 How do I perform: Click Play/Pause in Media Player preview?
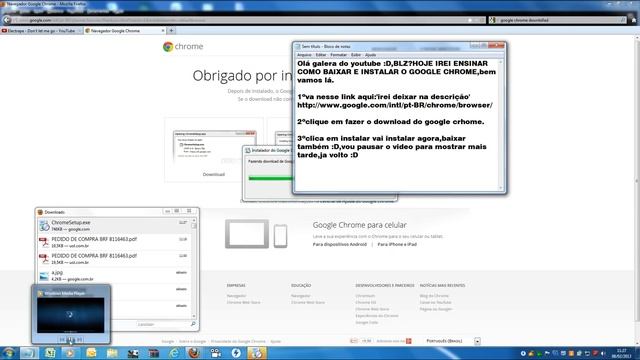[x=71, y=339]
